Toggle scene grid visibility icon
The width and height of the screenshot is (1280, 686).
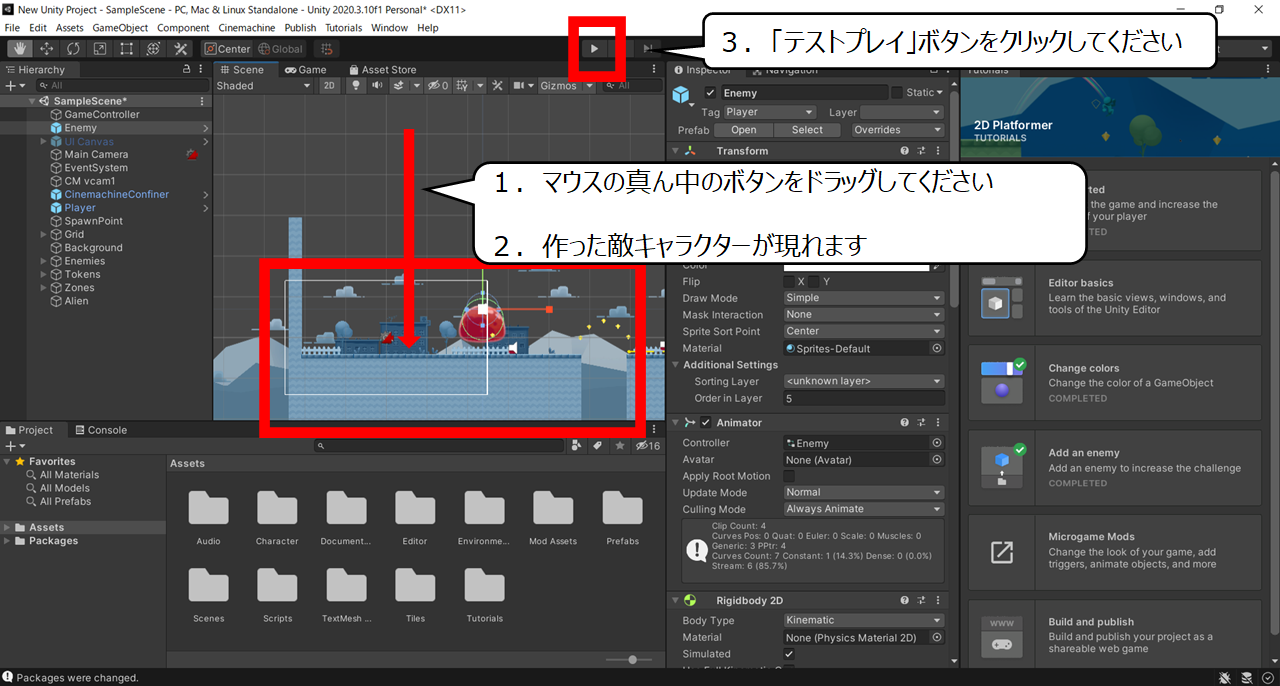(x=461, y=86)
